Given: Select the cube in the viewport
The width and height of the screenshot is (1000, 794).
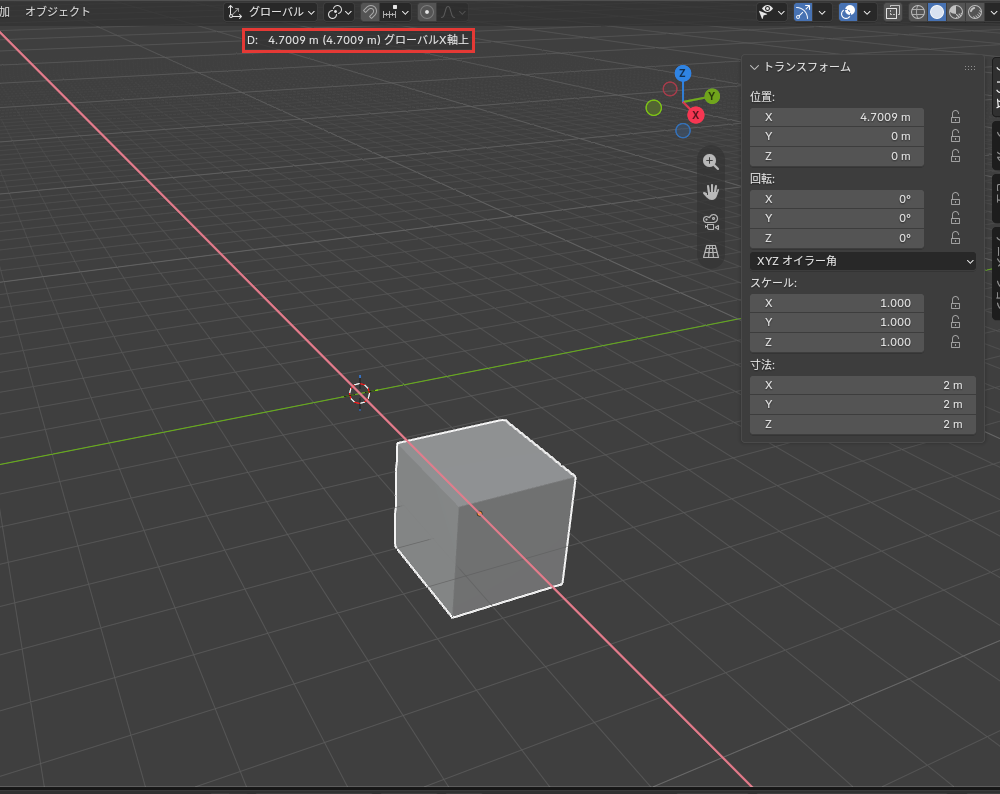Looking at the screenshot, I should 485,518.
